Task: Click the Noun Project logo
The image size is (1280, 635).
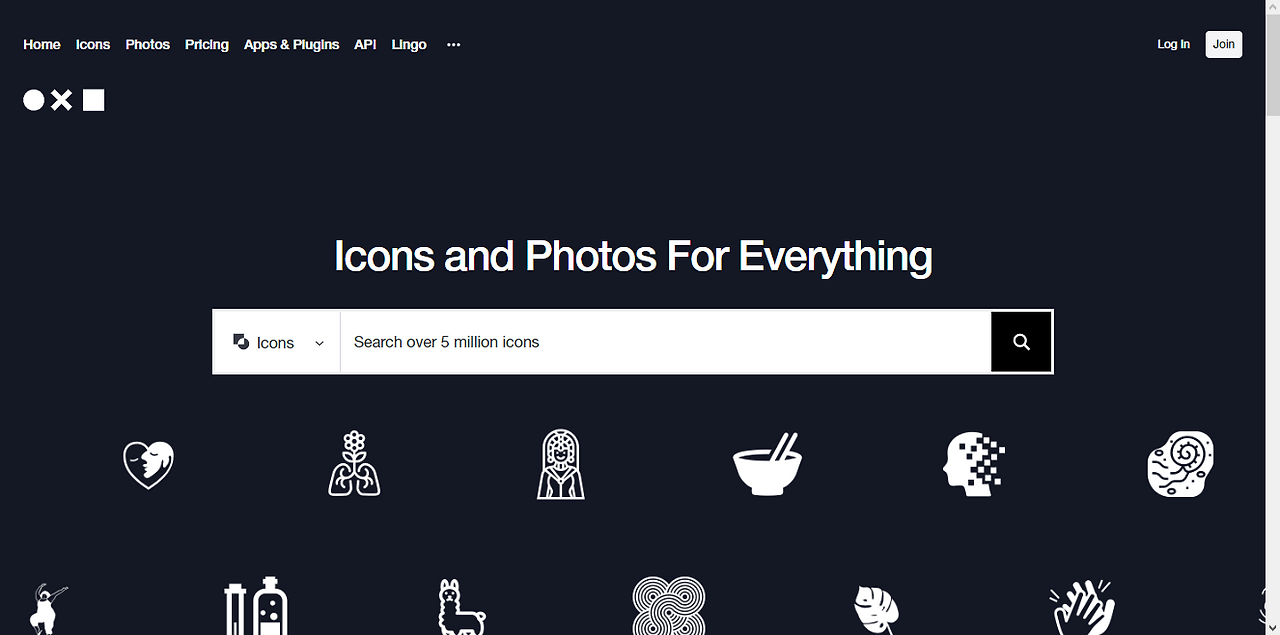Action: click(x=64, y=100)
